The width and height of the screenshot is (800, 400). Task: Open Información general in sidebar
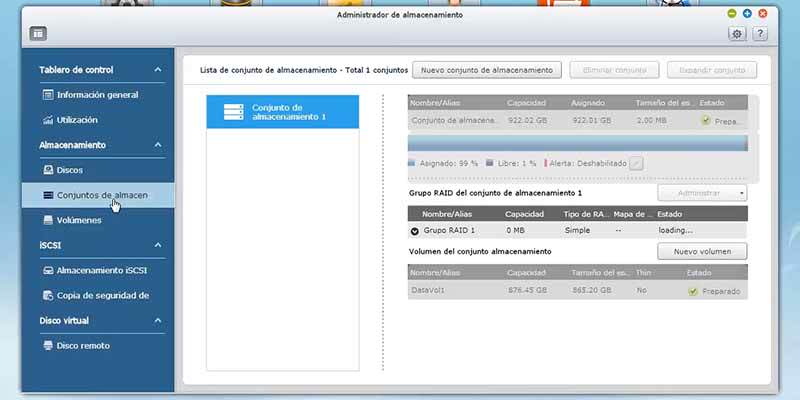(97, 95)
